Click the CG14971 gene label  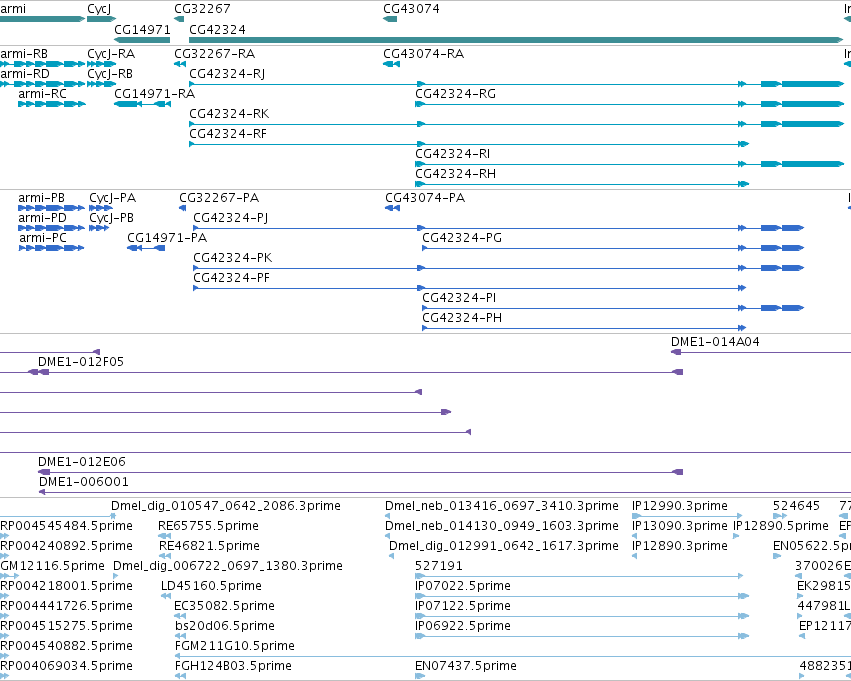[x=142, y=29]
